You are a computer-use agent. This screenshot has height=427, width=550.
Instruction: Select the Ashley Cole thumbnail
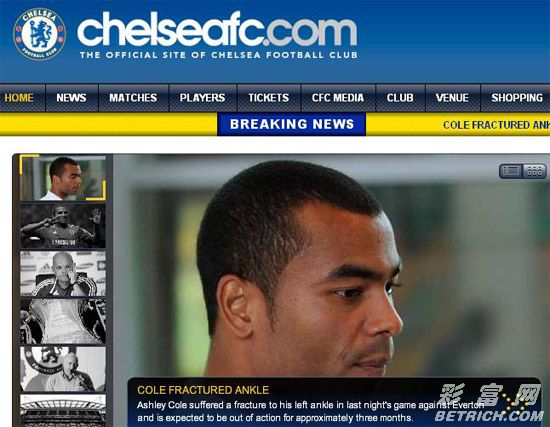(x=63, y=178)
